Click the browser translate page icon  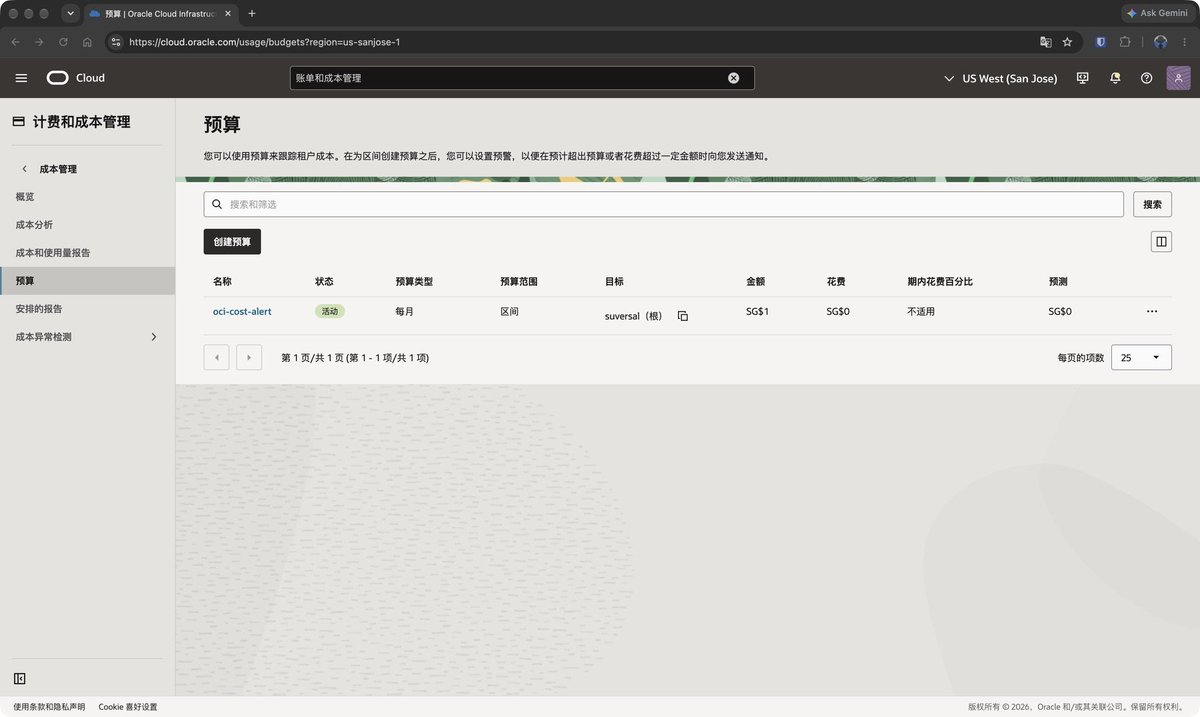point(1046,42)
